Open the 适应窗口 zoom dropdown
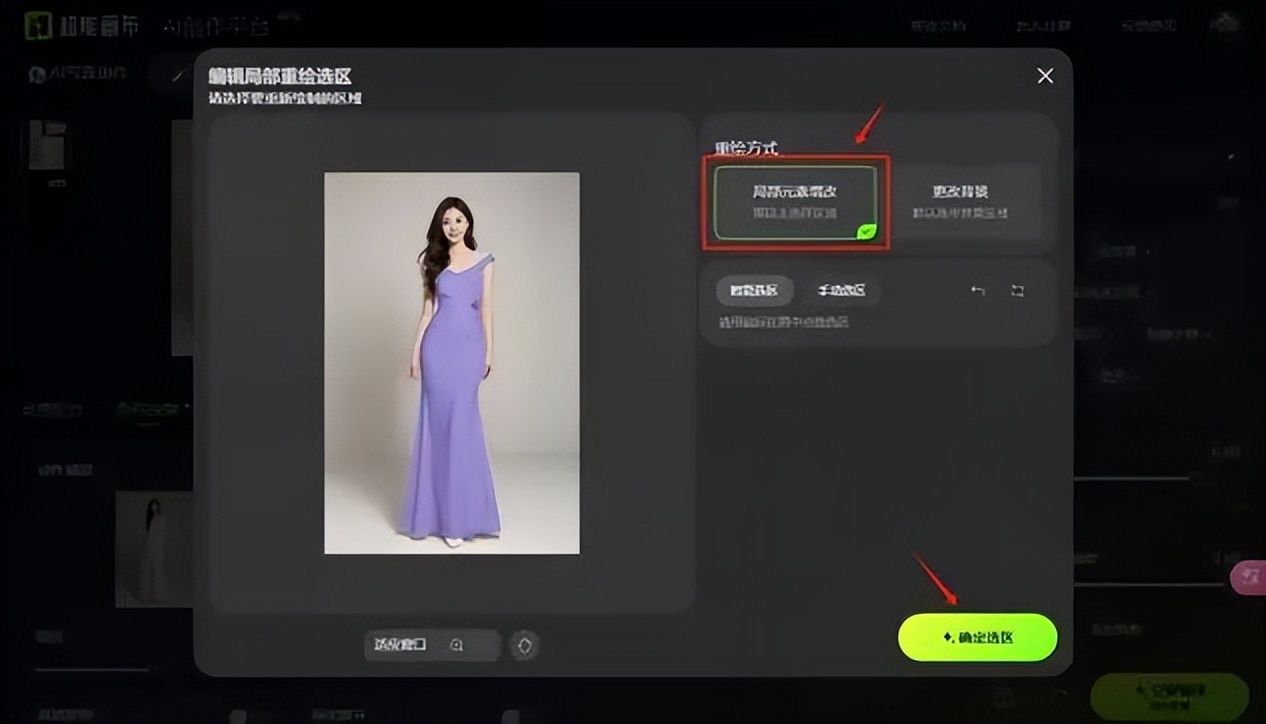This screenshot has width=1266, height=724. pyautogui.click(x=431, y=645)
